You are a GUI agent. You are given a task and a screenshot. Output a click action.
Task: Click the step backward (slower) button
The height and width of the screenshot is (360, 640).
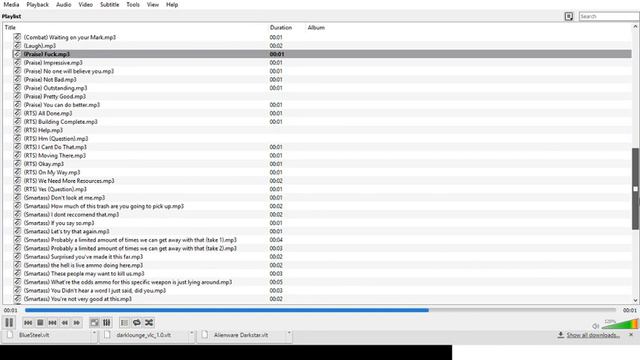(64, 323)
